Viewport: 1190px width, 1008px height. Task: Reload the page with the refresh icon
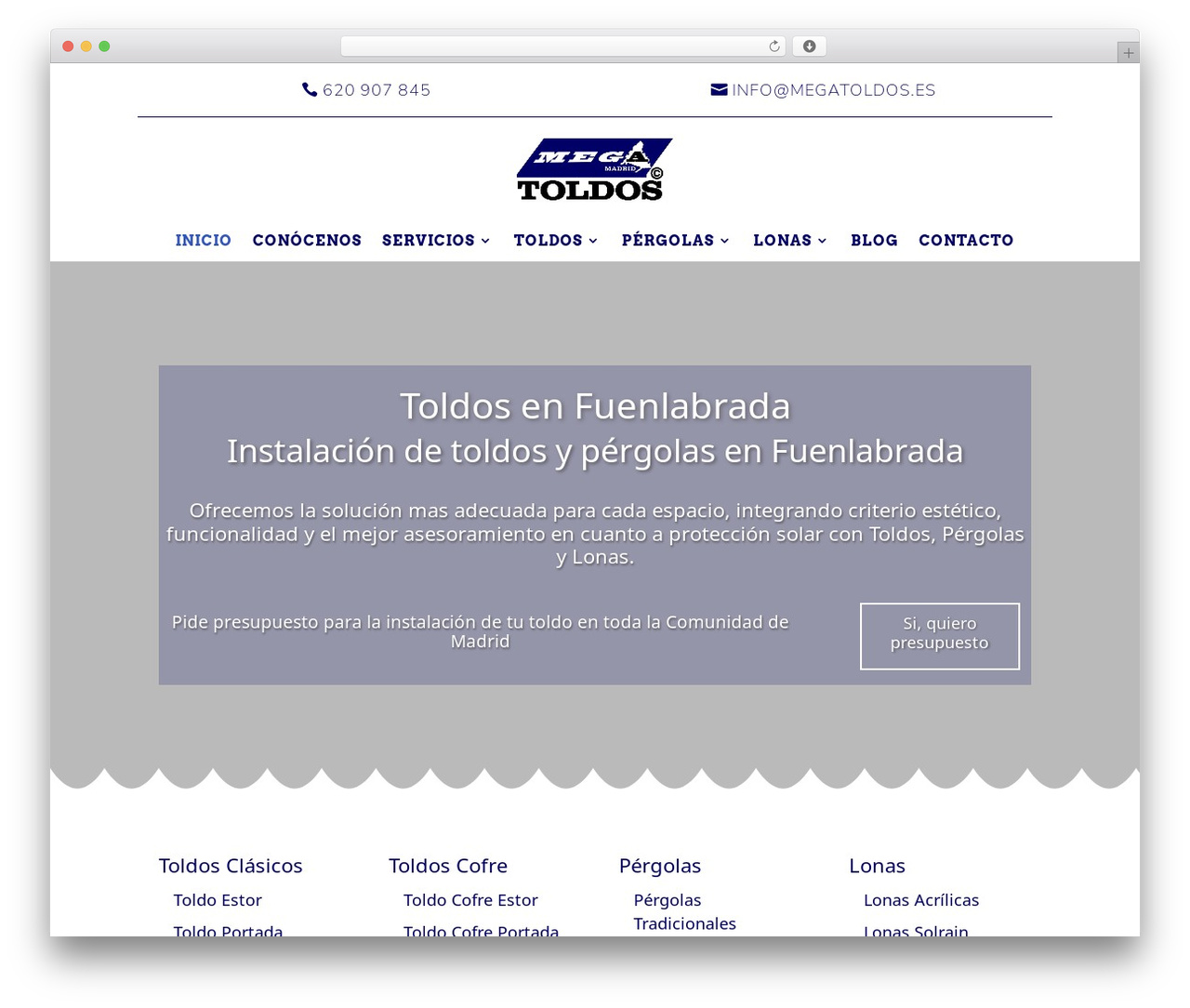tap(773, 46)
